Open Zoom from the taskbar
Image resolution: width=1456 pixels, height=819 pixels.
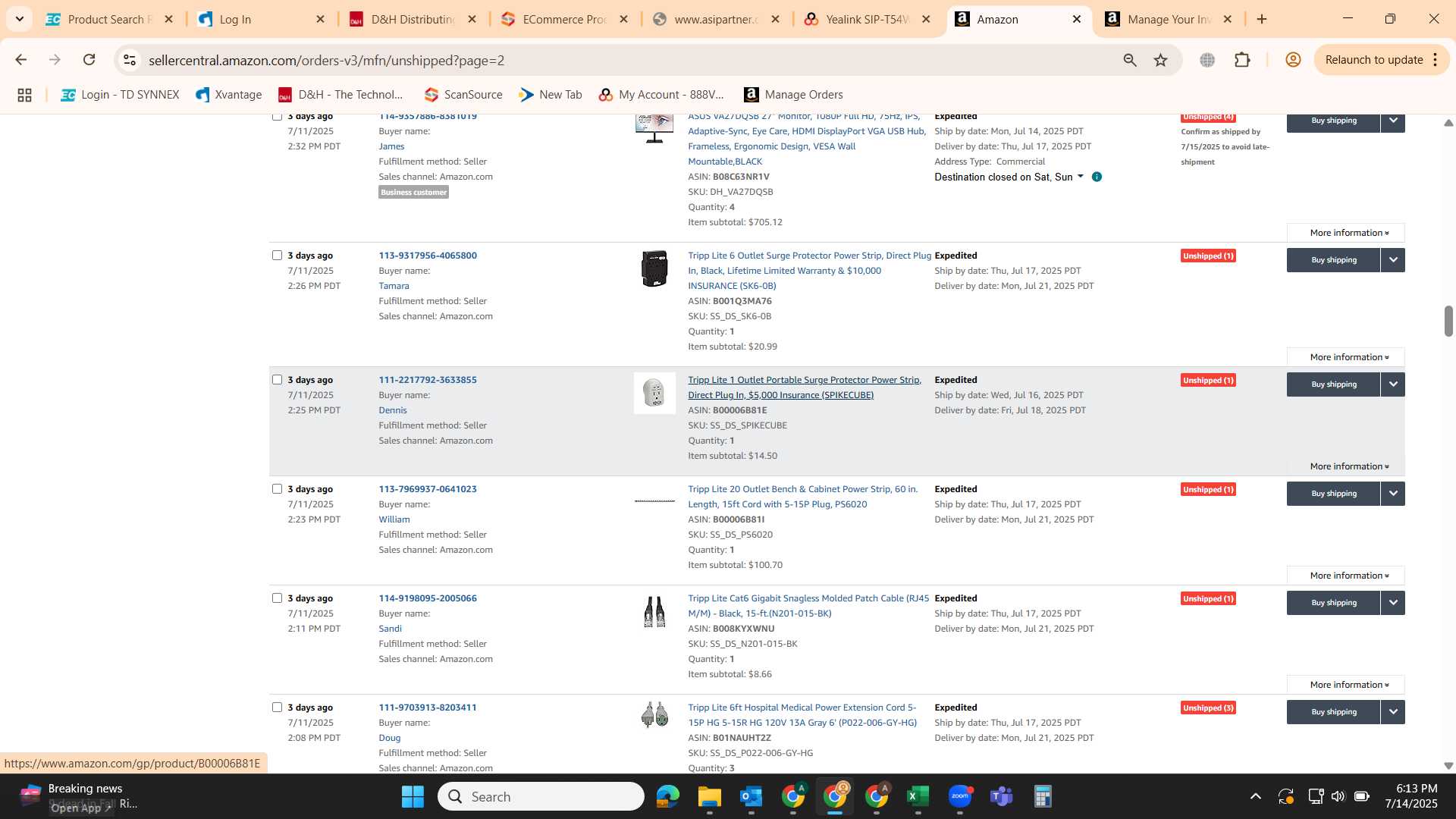(x=959, y=796)
